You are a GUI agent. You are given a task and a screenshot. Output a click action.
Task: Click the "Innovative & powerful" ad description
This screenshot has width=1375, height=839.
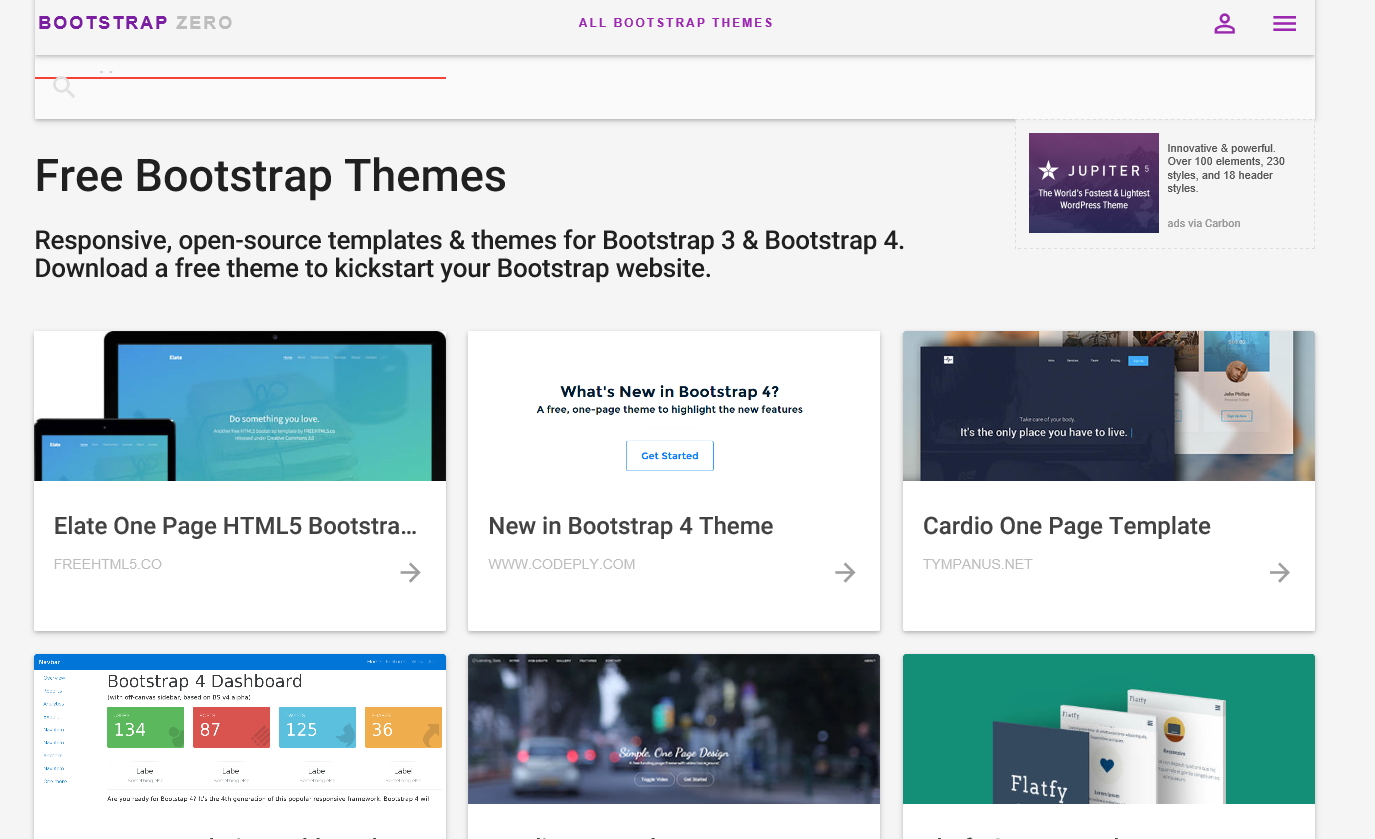click(1226, 168)
